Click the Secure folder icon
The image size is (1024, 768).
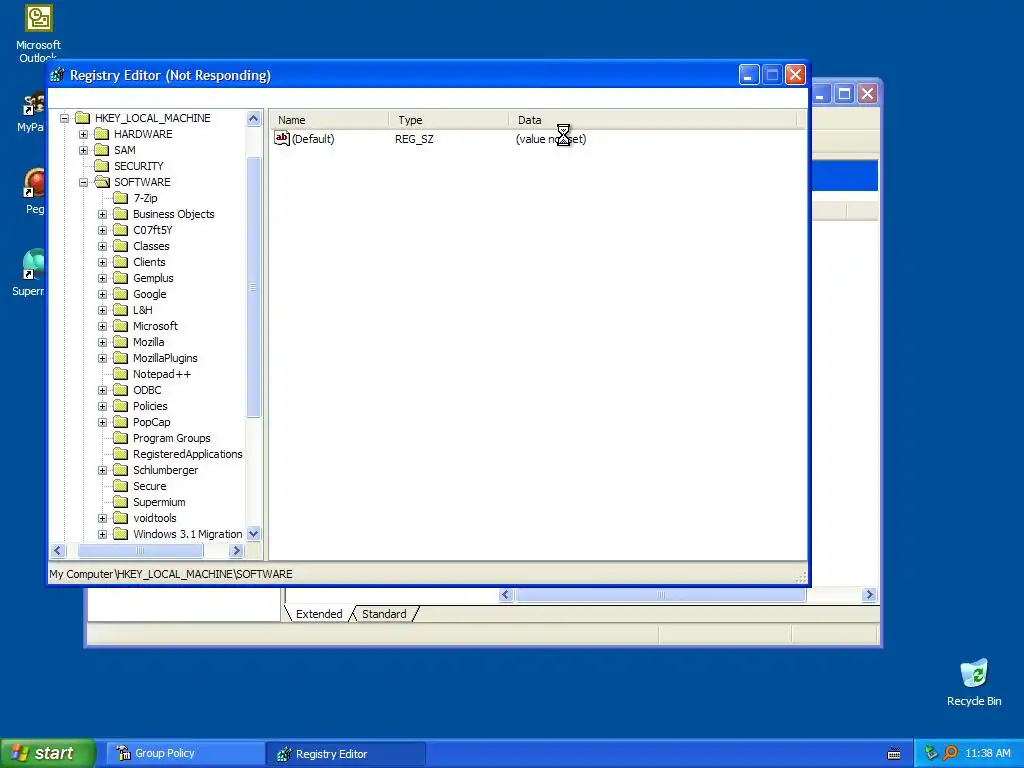click(x=120, y=486)
